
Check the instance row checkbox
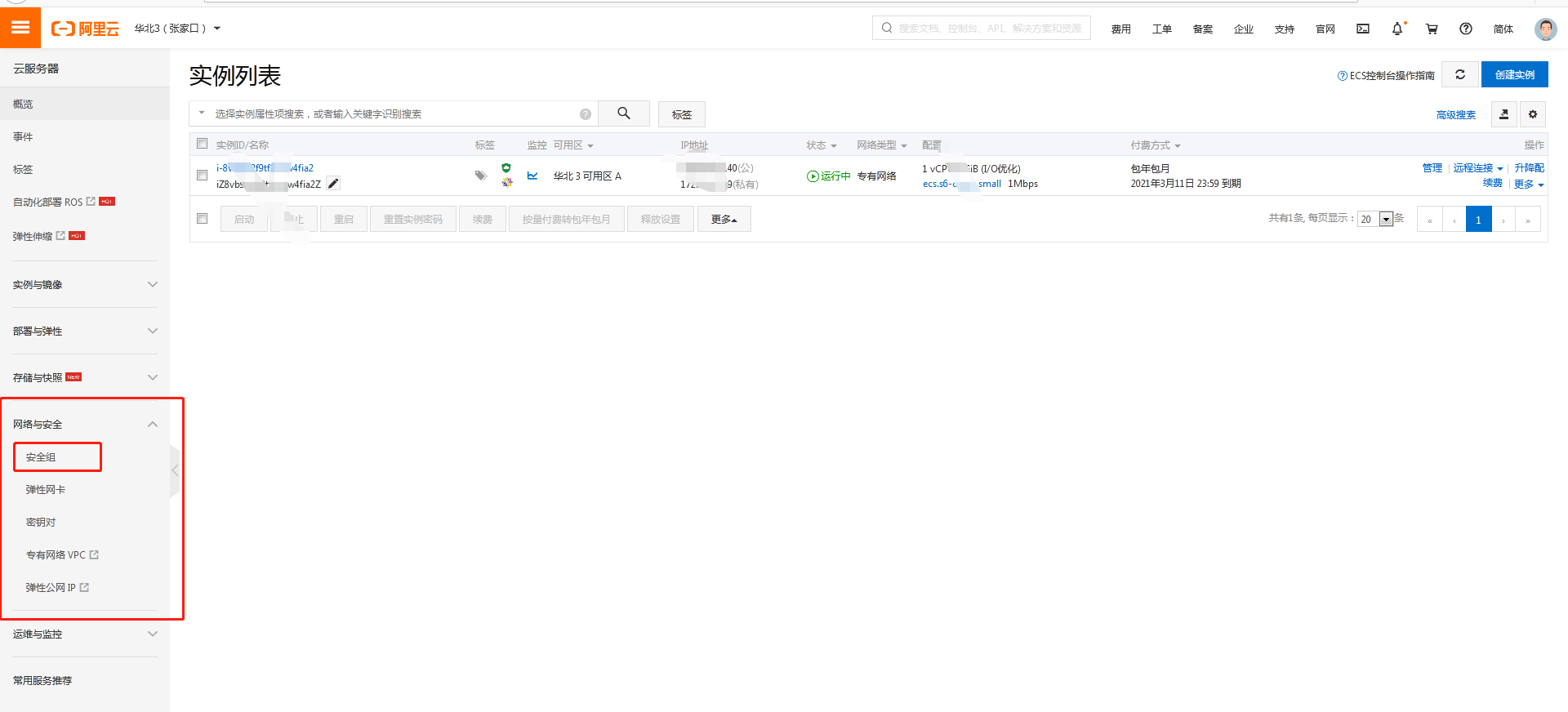[203, 175]
